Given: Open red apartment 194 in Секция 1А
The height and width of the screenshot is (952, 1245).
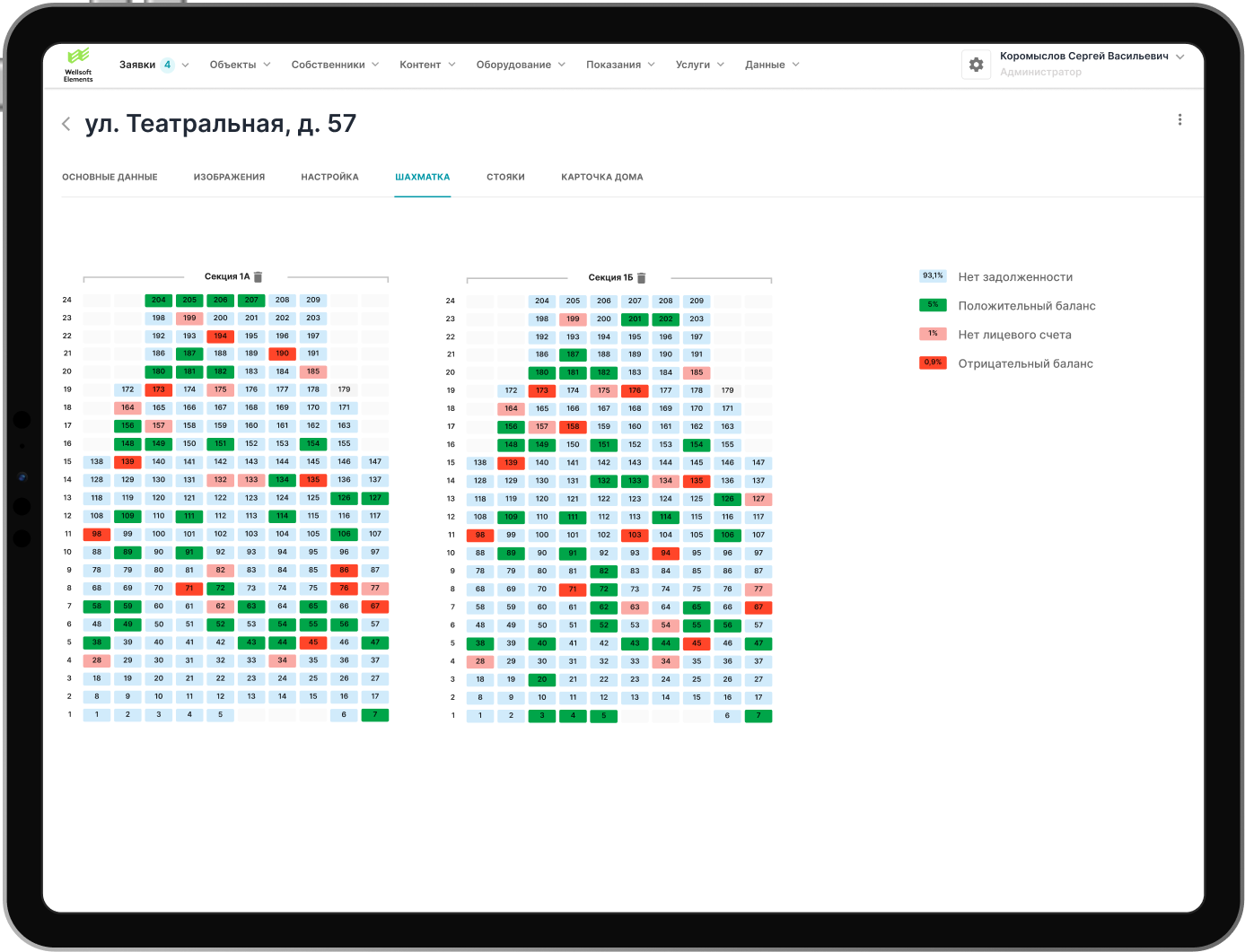Looking at the screenshot, I should click(x=221, y=336).
